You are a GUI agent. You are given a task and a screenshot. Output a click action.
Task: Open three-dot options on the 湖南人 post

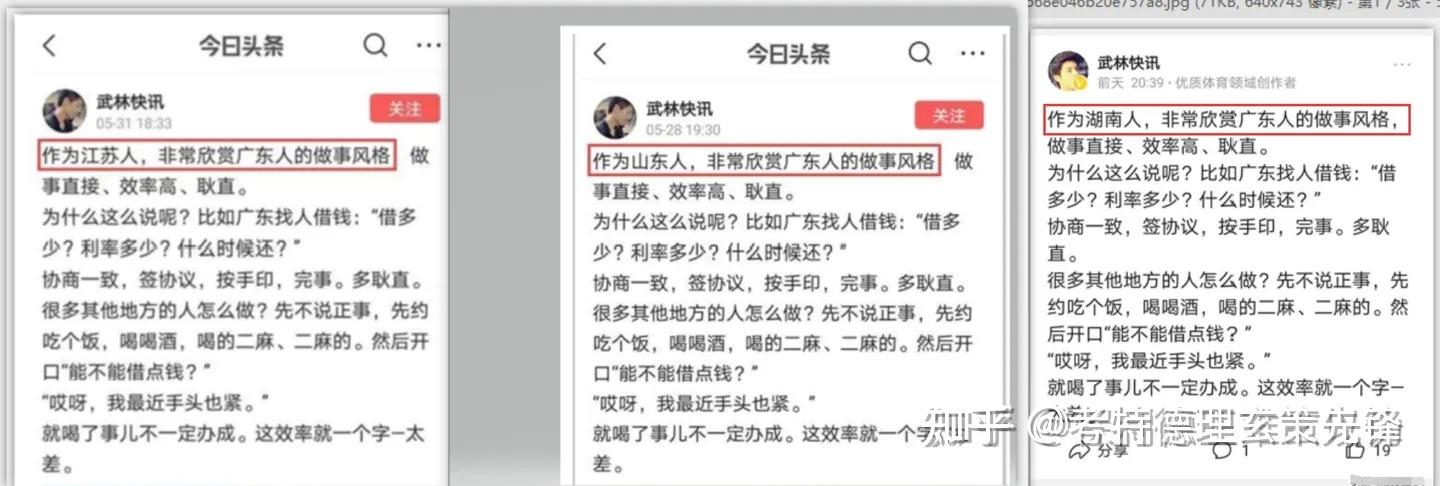point(1402,65)
